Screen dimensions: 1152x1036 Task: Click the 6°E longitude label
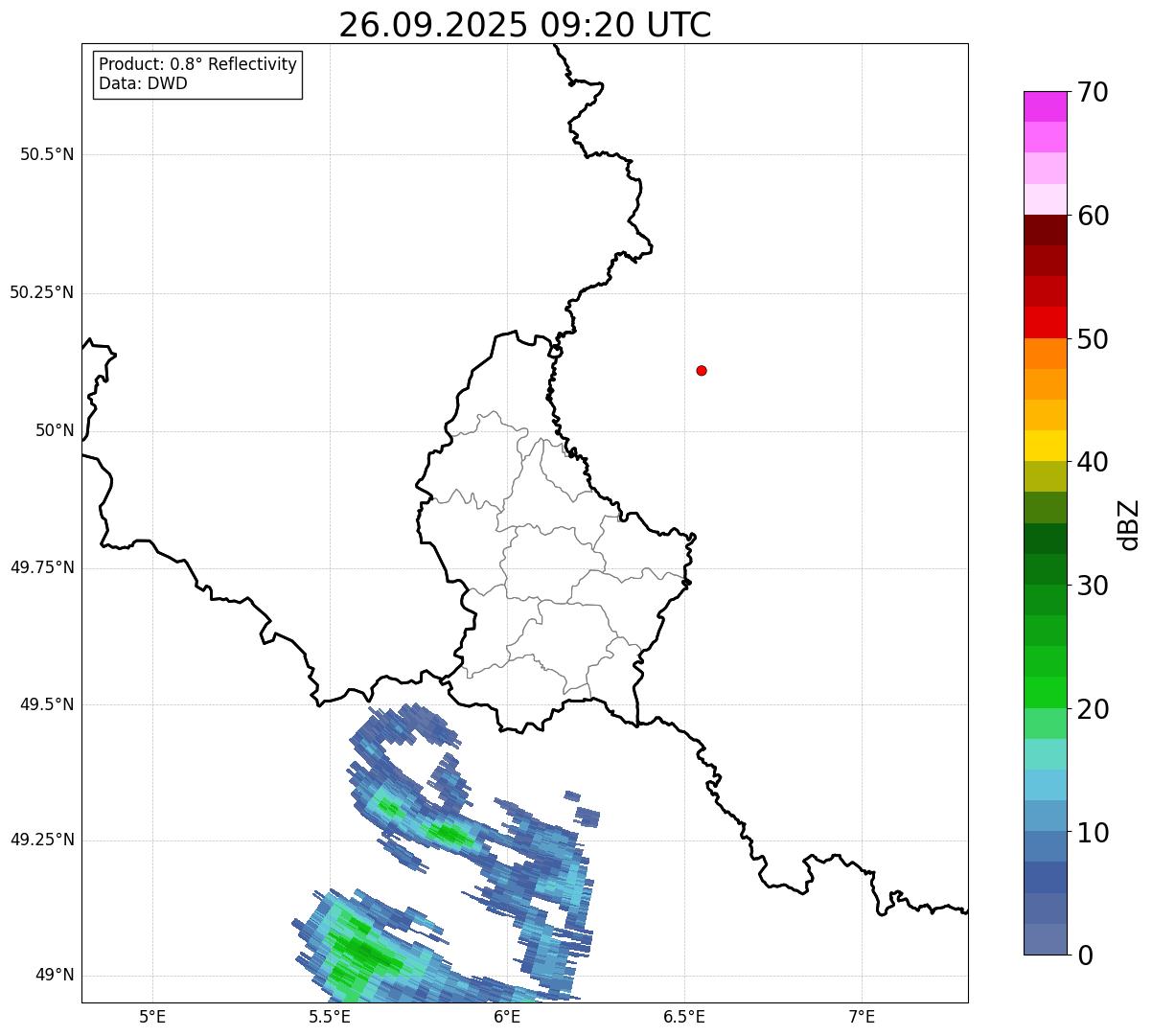[507, 1016]
